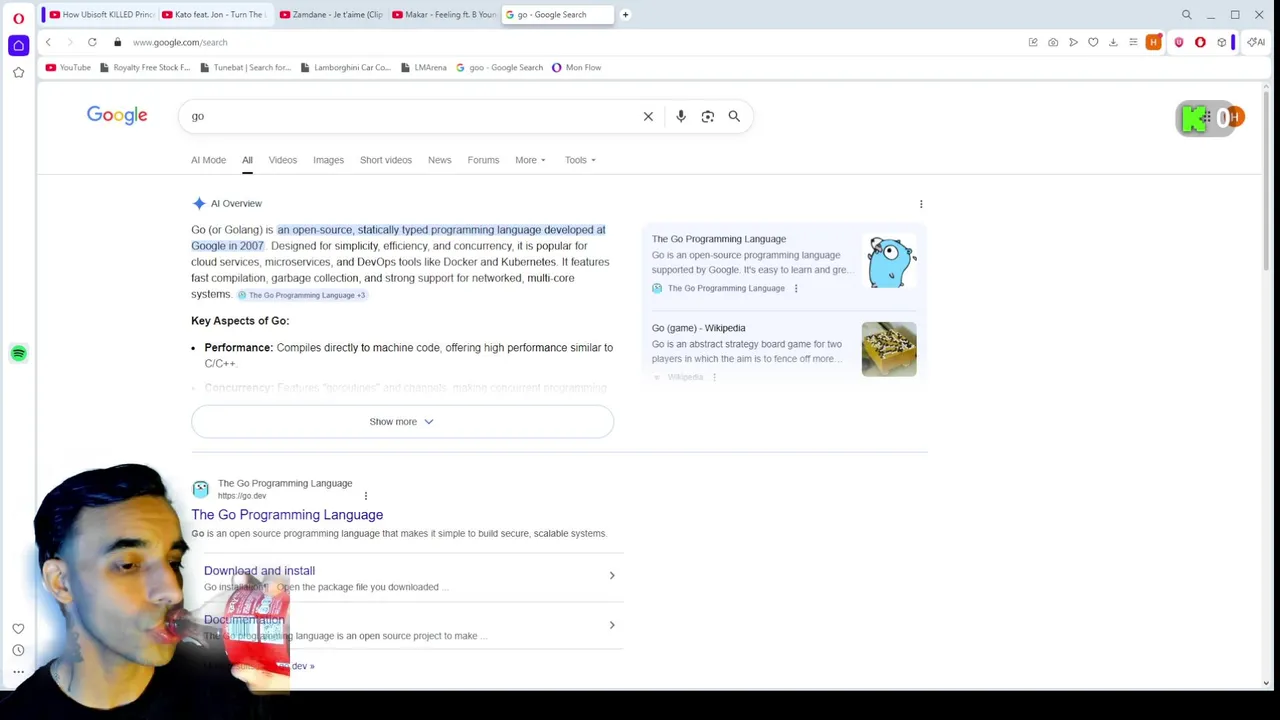Image resolution: width=1280 pixels, height=720 pixels.
Task: Open three-dot menu beside go.dev result
Action: tap(366, 496)
